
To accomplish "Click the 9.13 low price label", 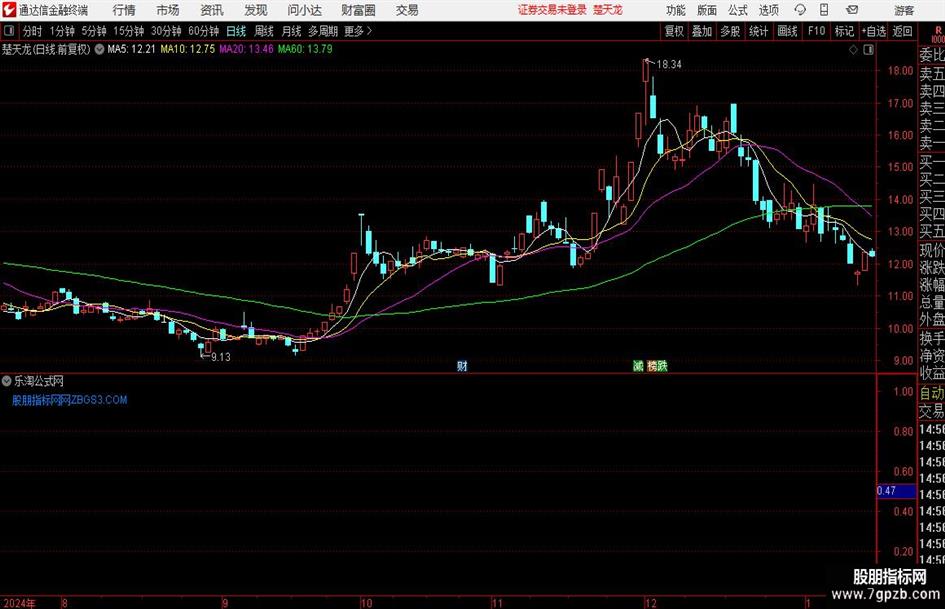I will [x=221, y=357].
